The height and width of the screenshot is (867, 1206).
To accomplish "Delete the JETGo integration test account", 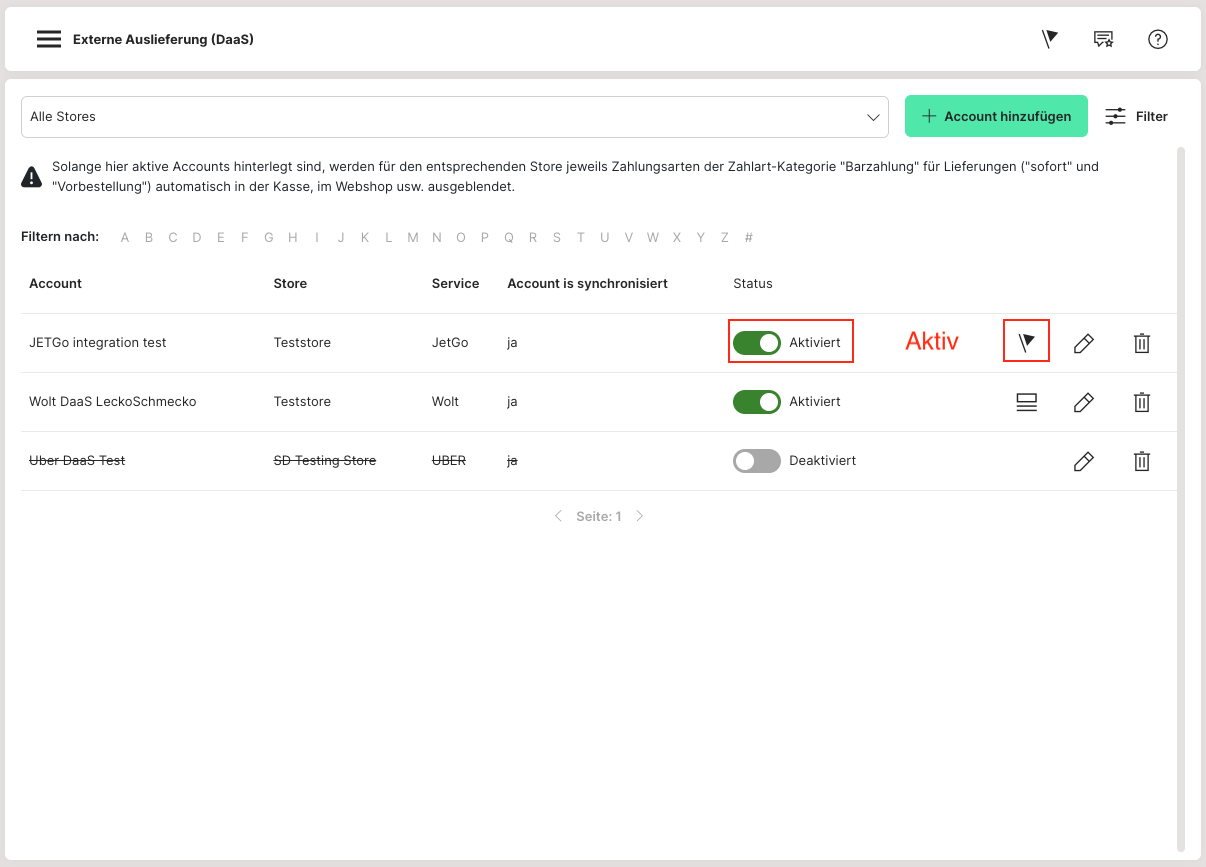I will (1142, 343).
